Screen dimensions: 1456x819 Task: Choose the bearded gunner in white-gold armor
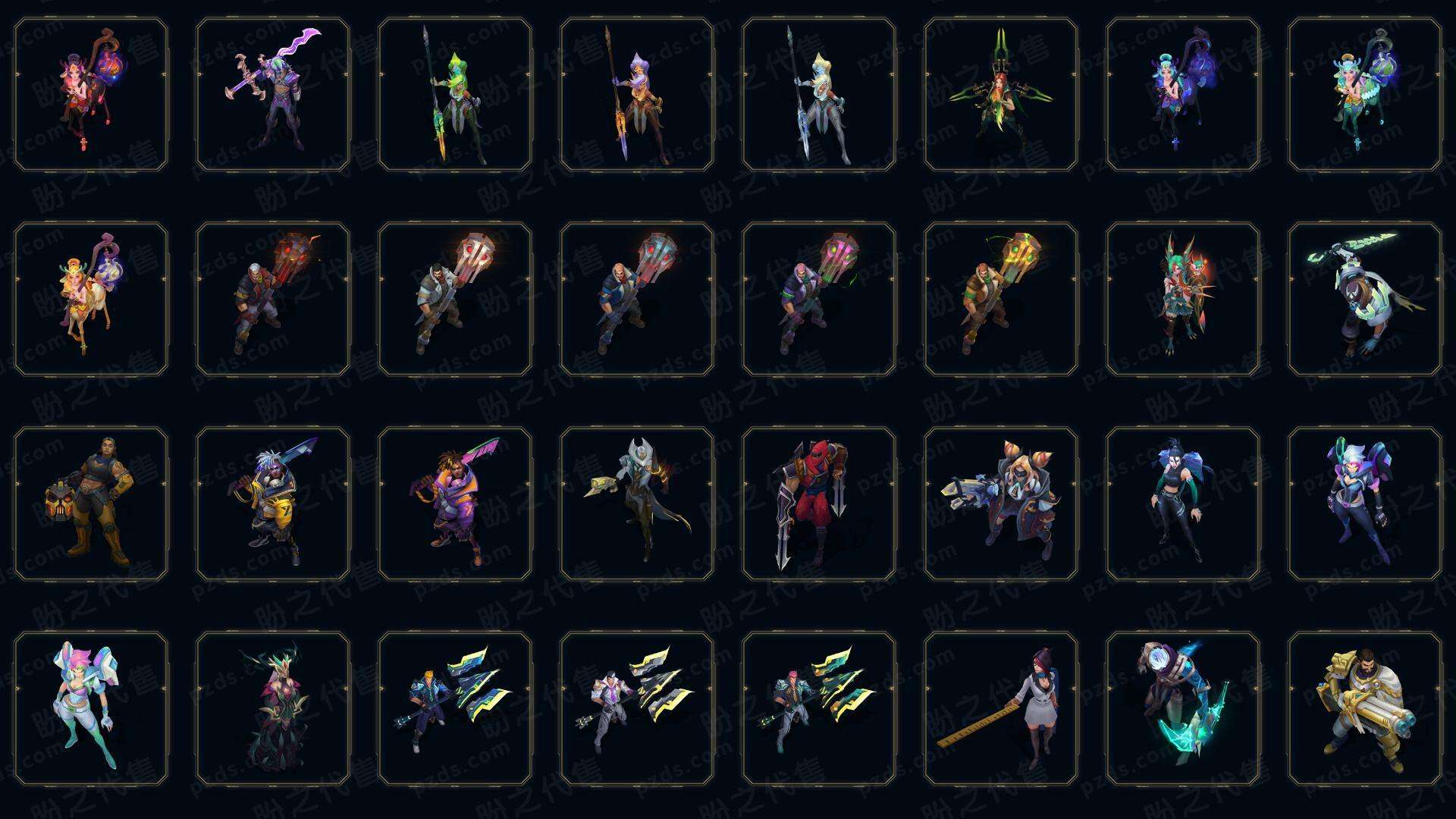click(x=1365, y=708)
